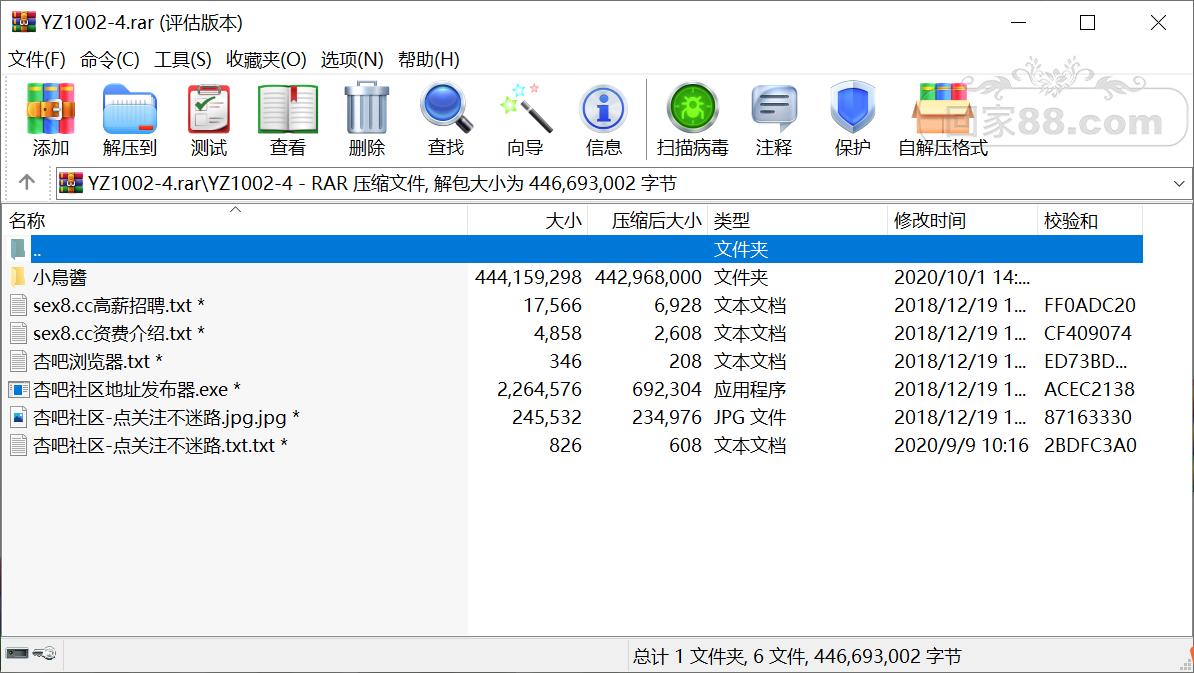Image resolution: width=1194 pixels, height=673 pixels.
Task: Click the WinRAR title bar app icon
Action: 24,22
